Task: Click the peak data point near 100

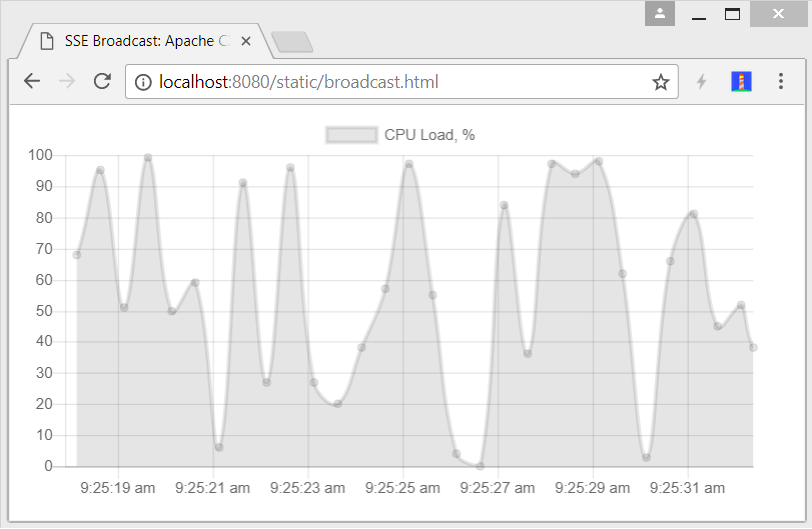Action: (x=148, y=157)
